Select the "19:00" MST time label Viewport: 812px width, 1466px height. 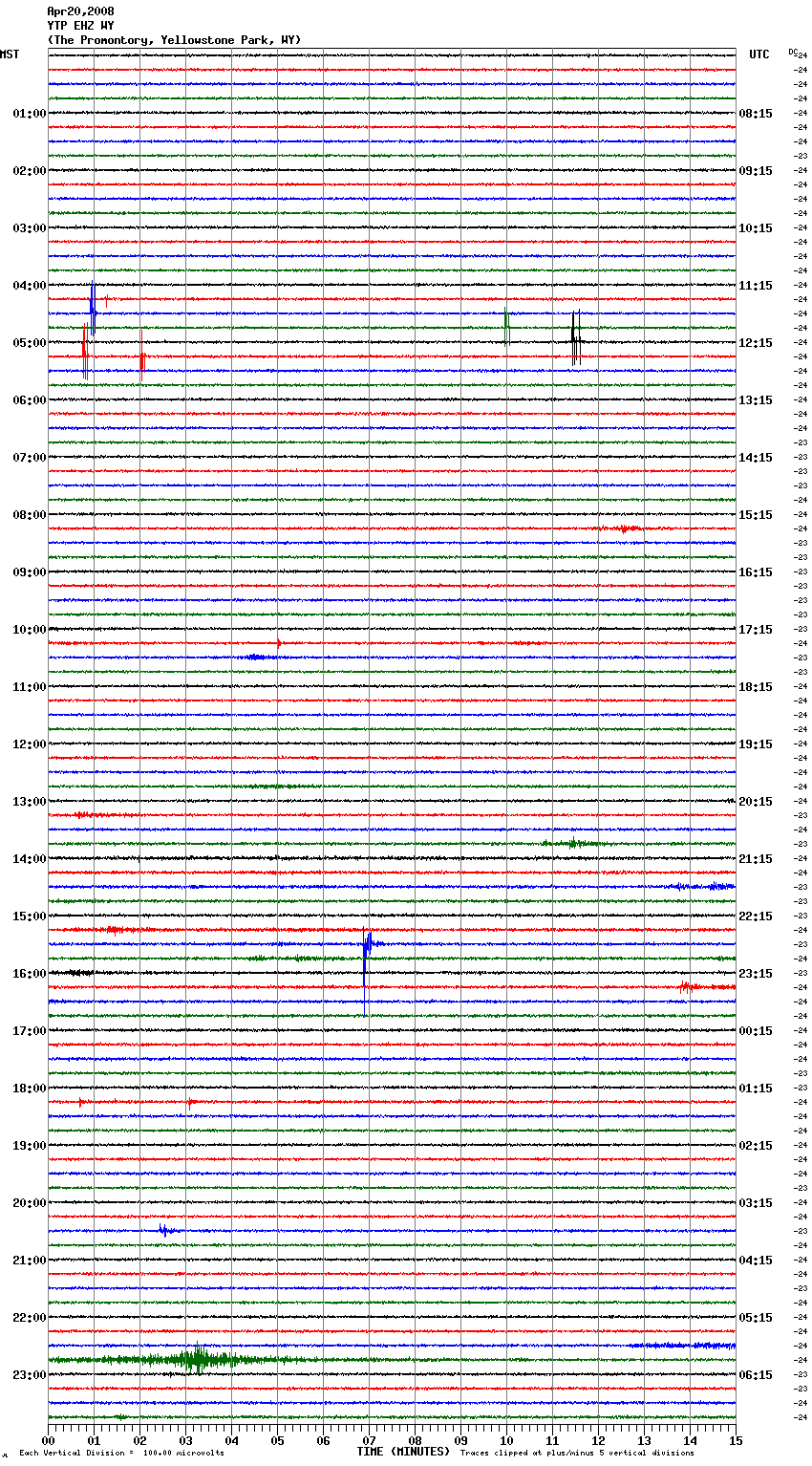click(x=30, y=1146)
